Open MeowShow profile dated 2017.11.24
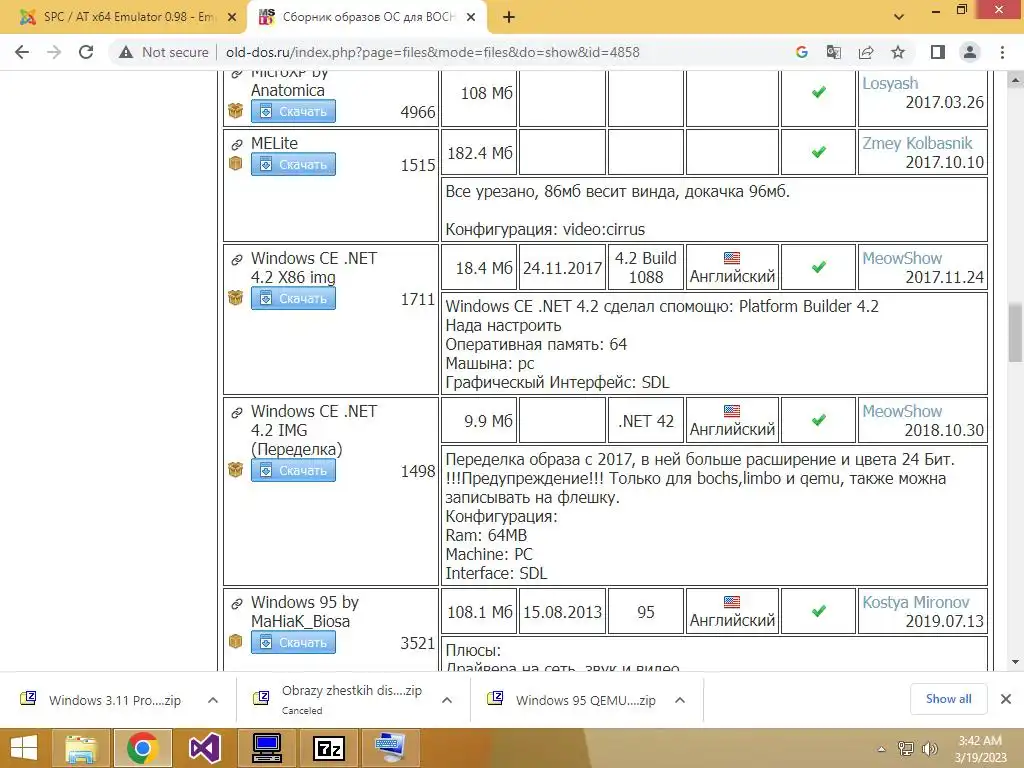 pyautogui.click(x=902, y=258)
